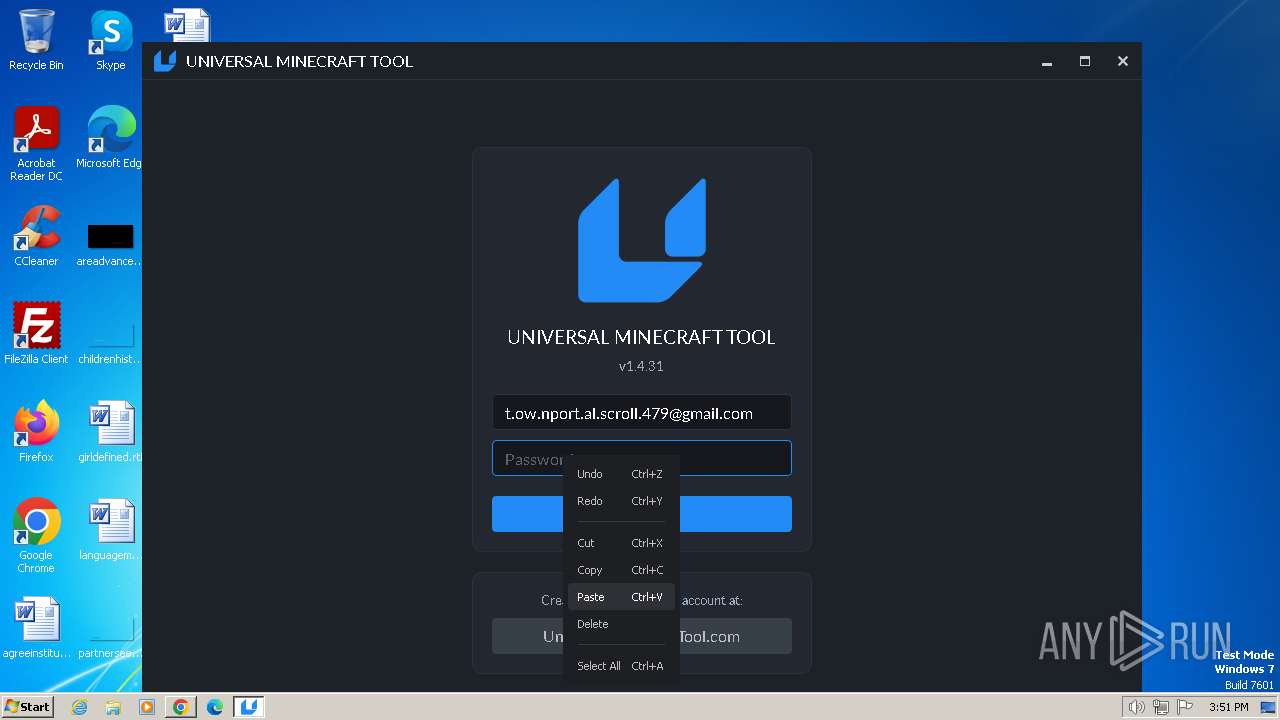Open the Word document icon behind app window
The width and height of the screenshot is (1280, 720).
click(x=187, y=25)
